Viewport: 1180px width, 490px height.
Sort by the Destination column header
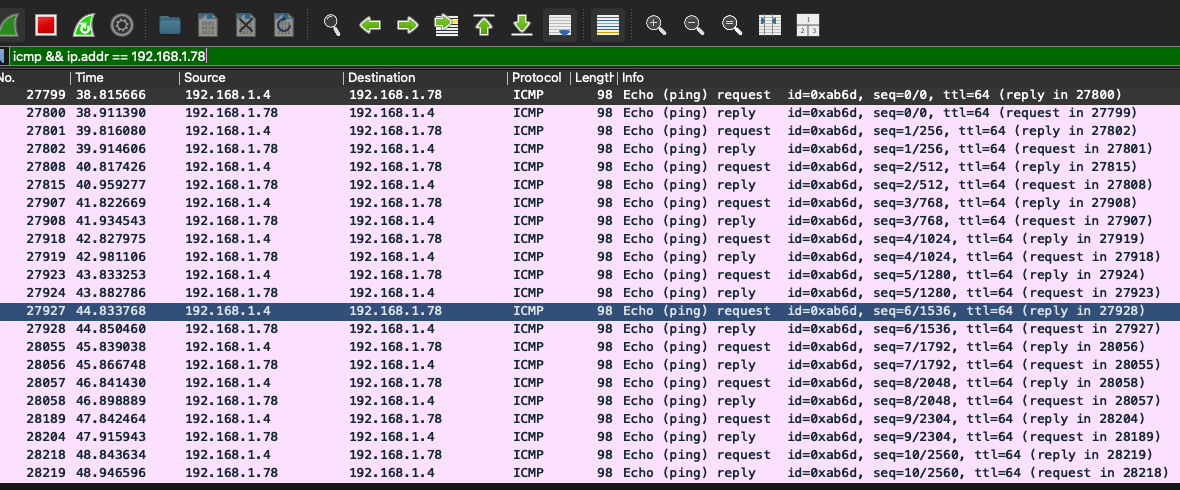click(425, 78)
